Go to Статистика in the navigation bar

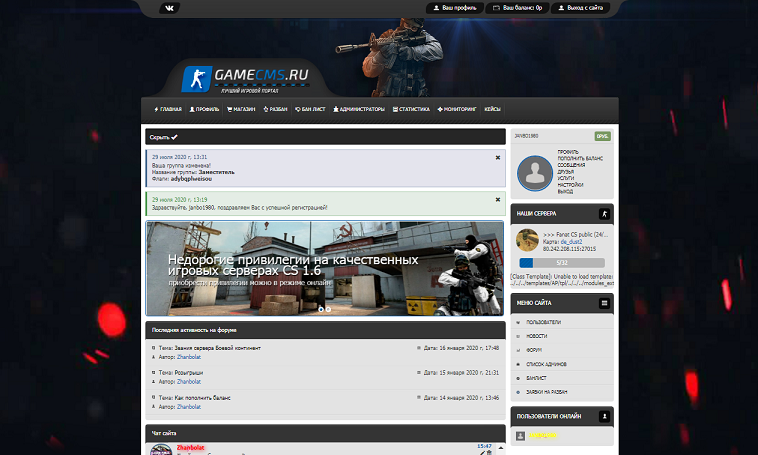(x=411, y=109)
